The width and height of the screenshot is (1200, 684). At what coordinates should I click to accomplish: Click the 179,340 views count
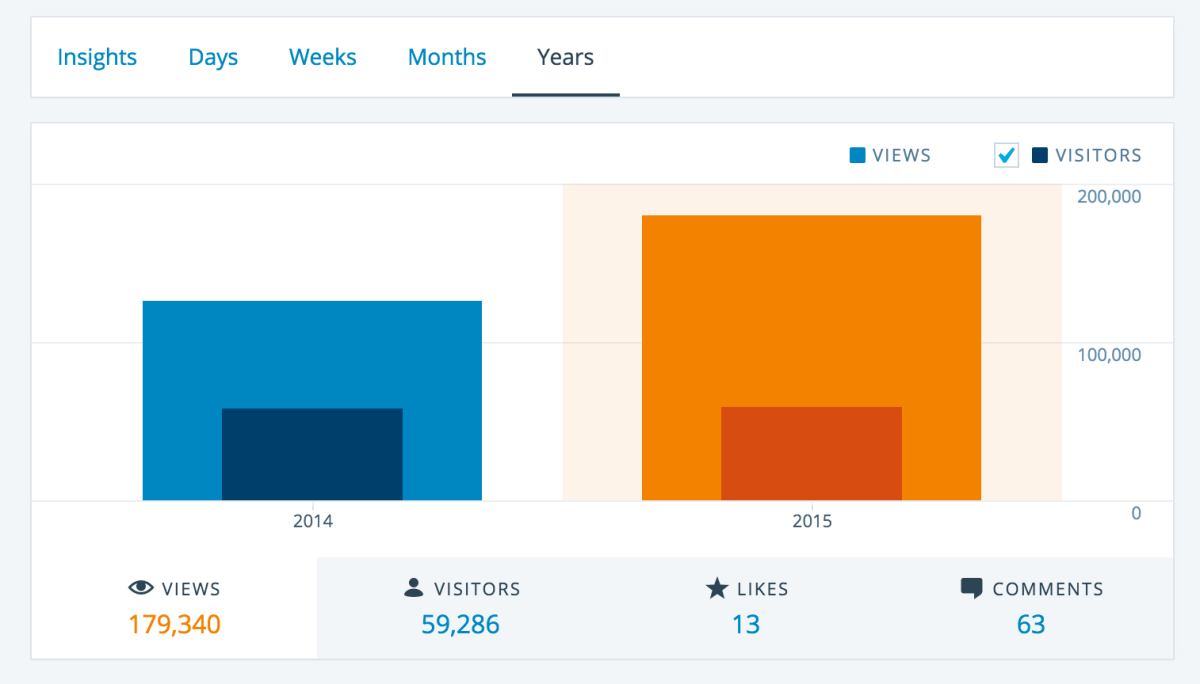click(x=174, y=625)
